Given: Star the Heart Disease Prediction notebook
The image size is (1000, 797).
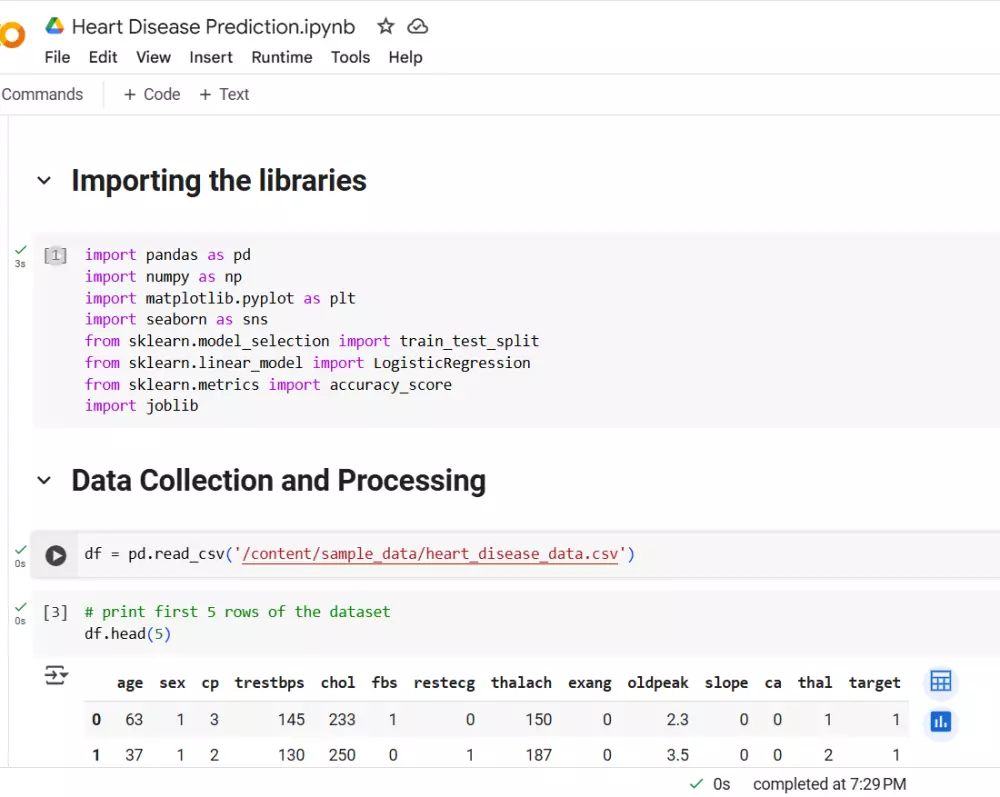Looking at the screenshot, I should pos(386,27).
